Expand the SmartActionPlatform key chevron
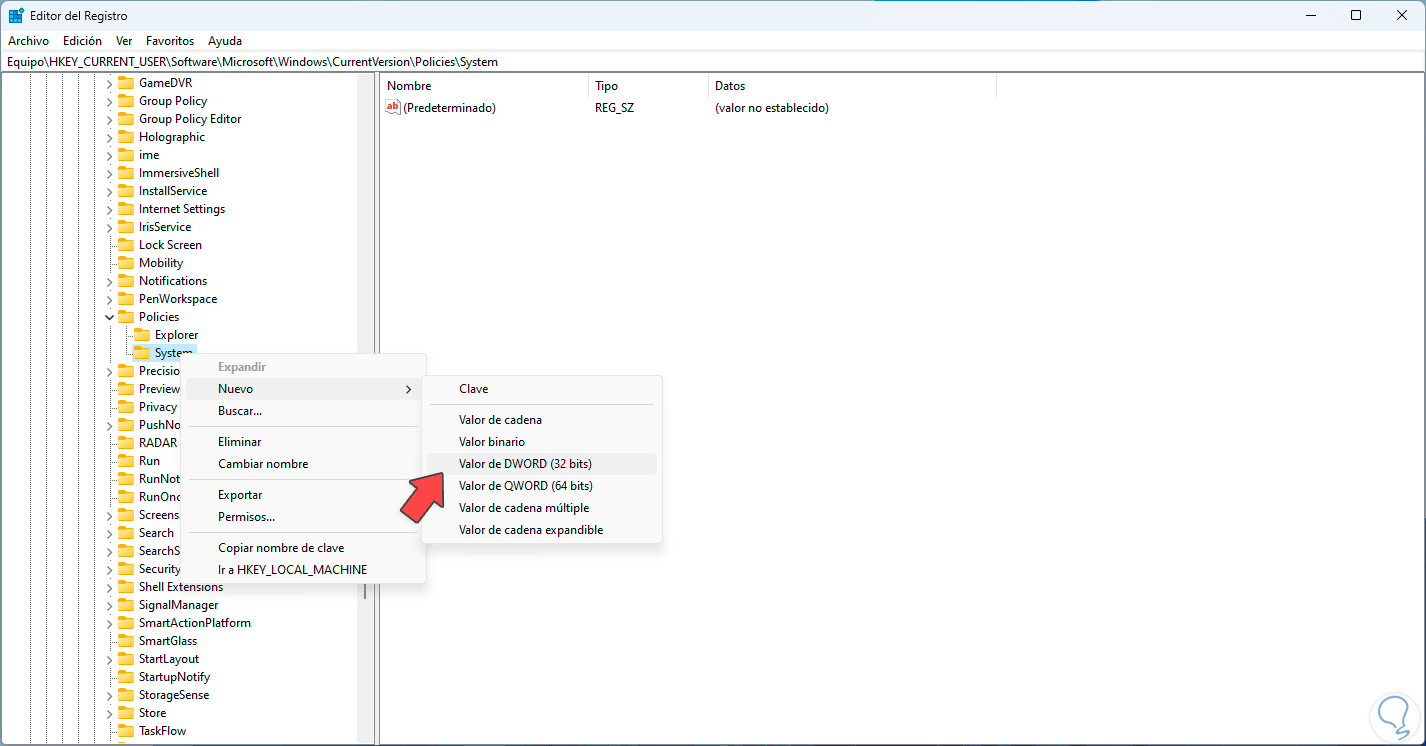The height and width of the screenshot is (746, 1426). click(x=110, y=623)
